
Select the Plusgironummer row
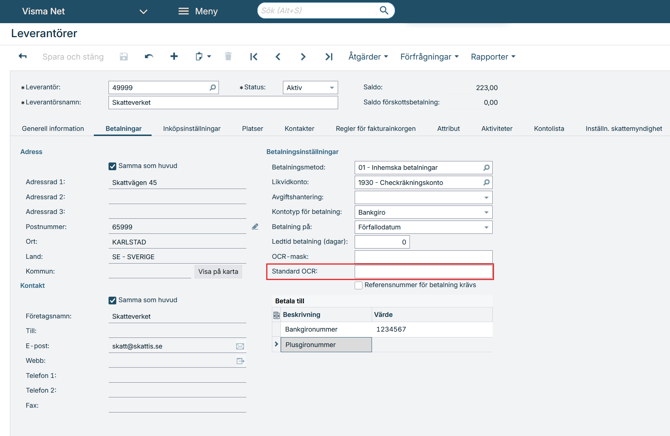326,345
